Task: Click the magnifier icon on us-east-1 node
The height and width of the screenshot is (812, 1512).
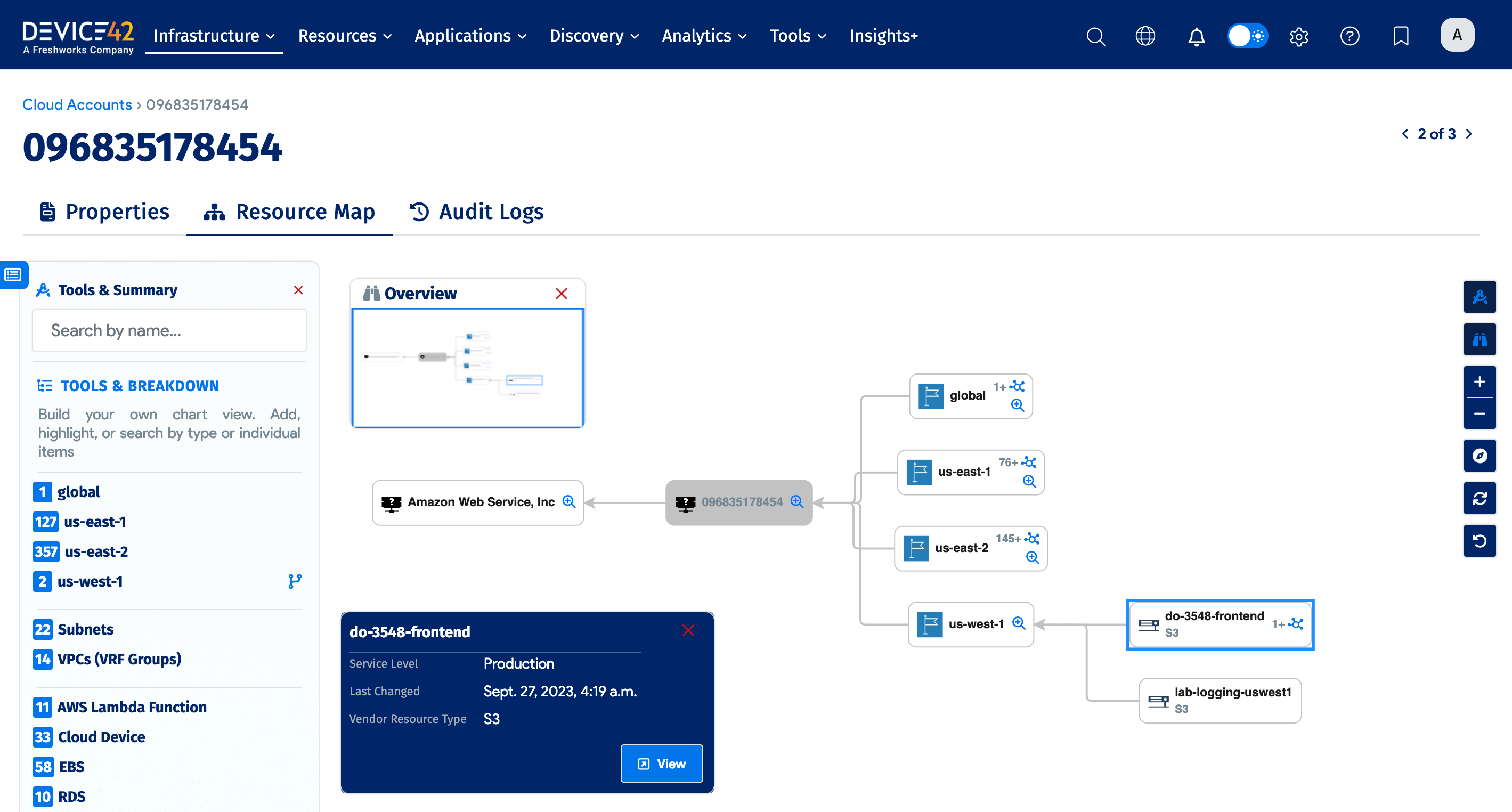Action: click(1029, 482)
